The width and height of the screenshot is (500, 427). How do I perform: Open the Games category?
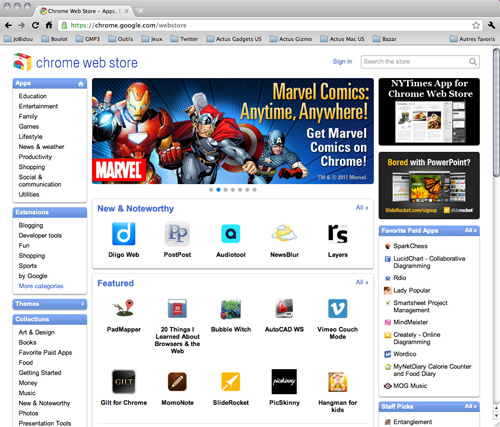click(x=29, y=126)
